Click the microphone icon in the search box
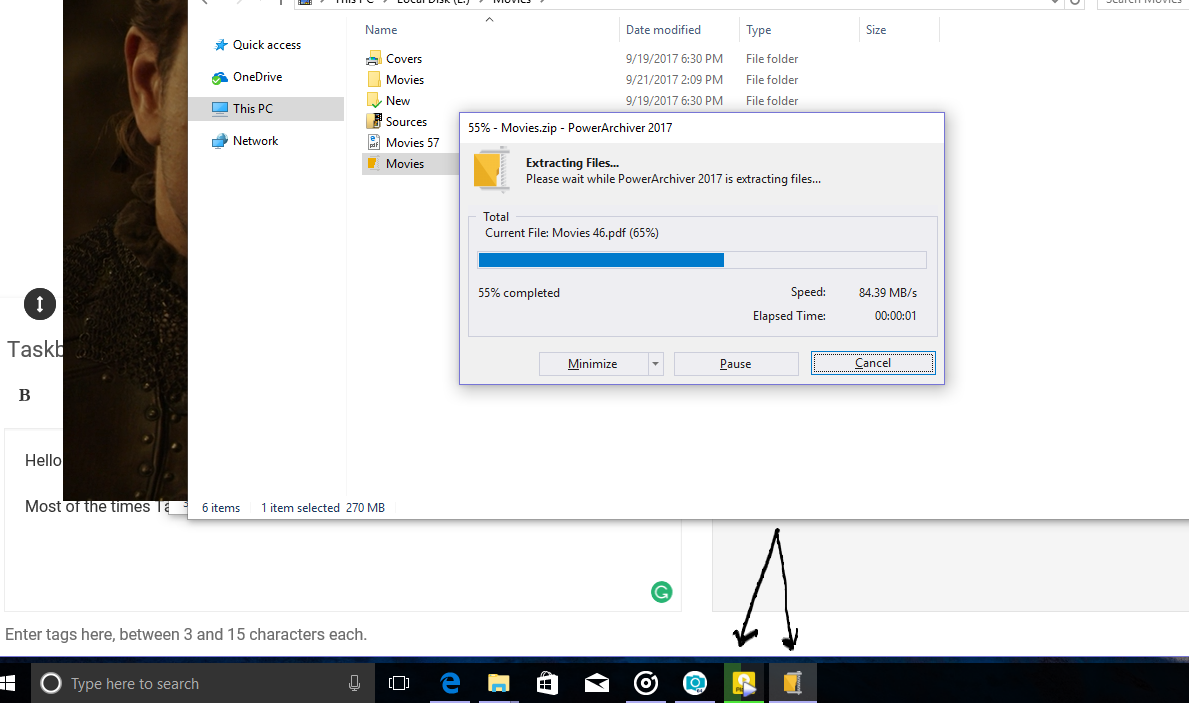The width and height of the screenshot is (1189, 703). (x=354, y=683)
